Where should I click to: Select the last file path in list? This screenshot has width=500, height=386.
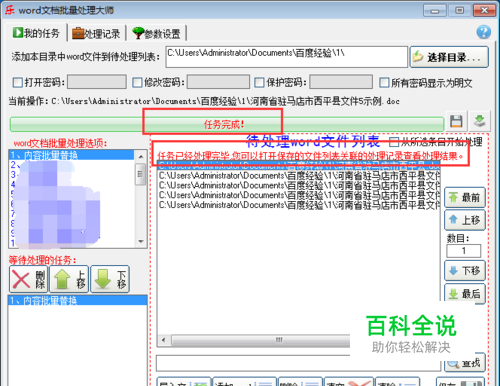point(299,205)
